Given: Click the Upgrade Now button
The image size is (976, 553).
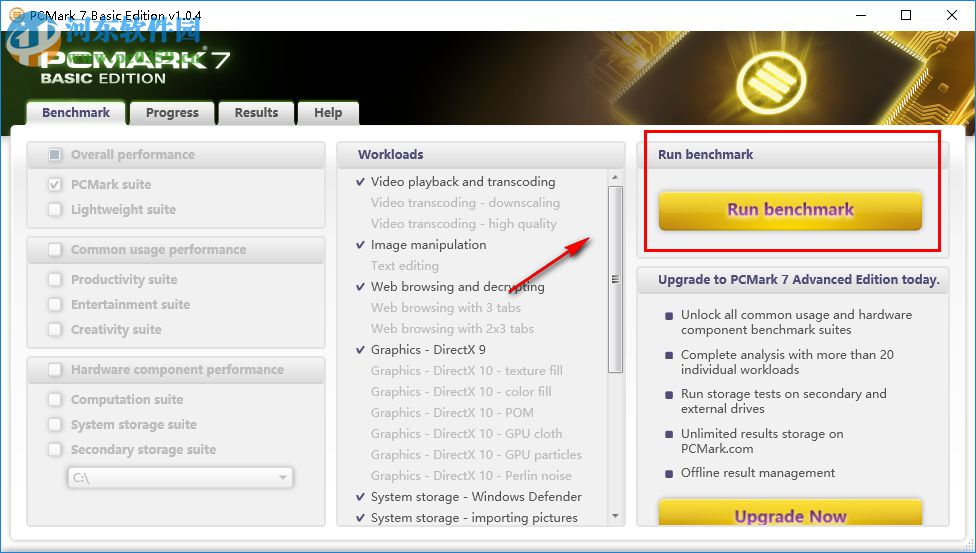Looking at the screenshot, I should tap(790, 513).
